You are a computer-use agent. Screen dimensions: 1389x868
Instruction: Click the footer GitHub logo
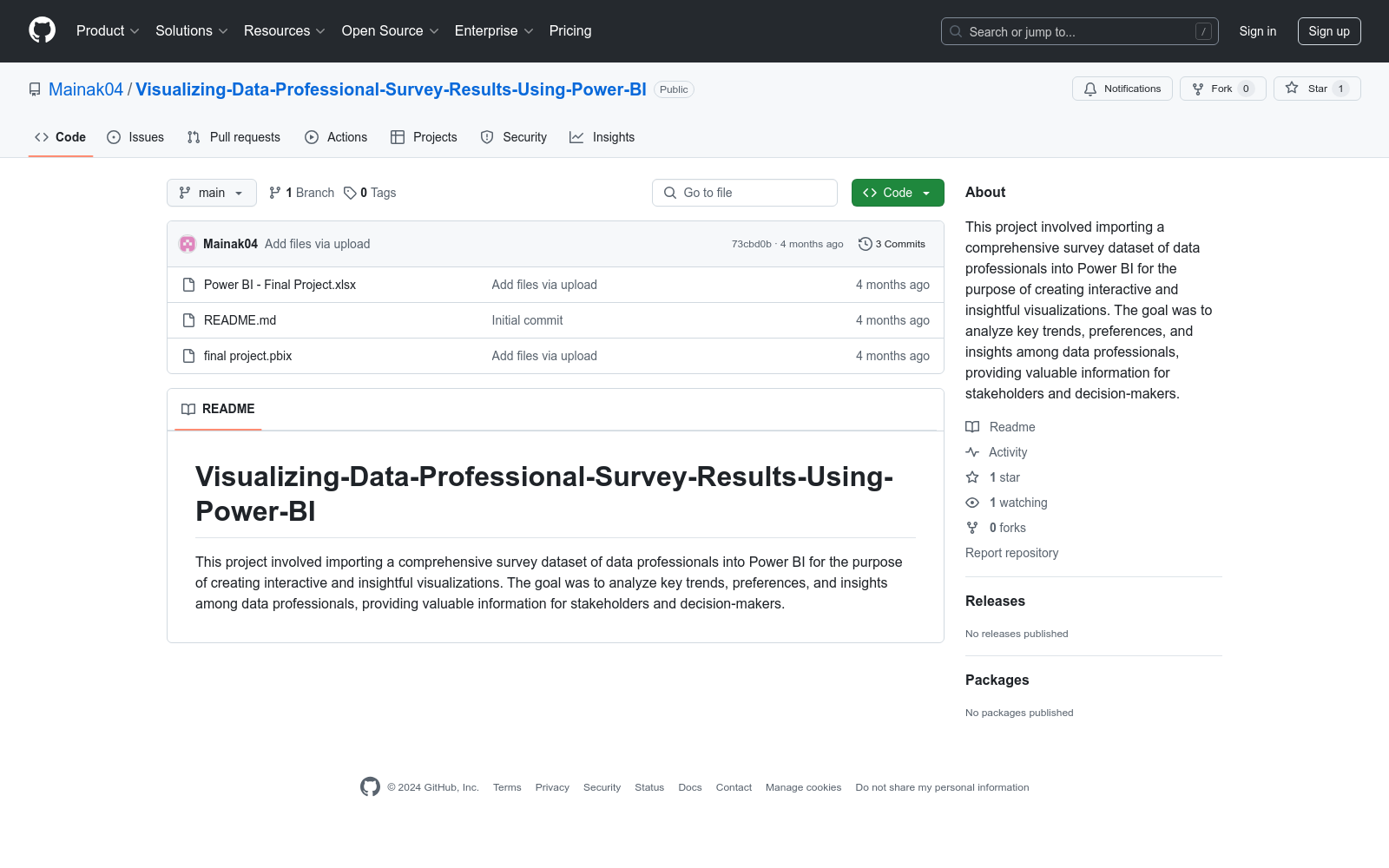tap(370, 787)
